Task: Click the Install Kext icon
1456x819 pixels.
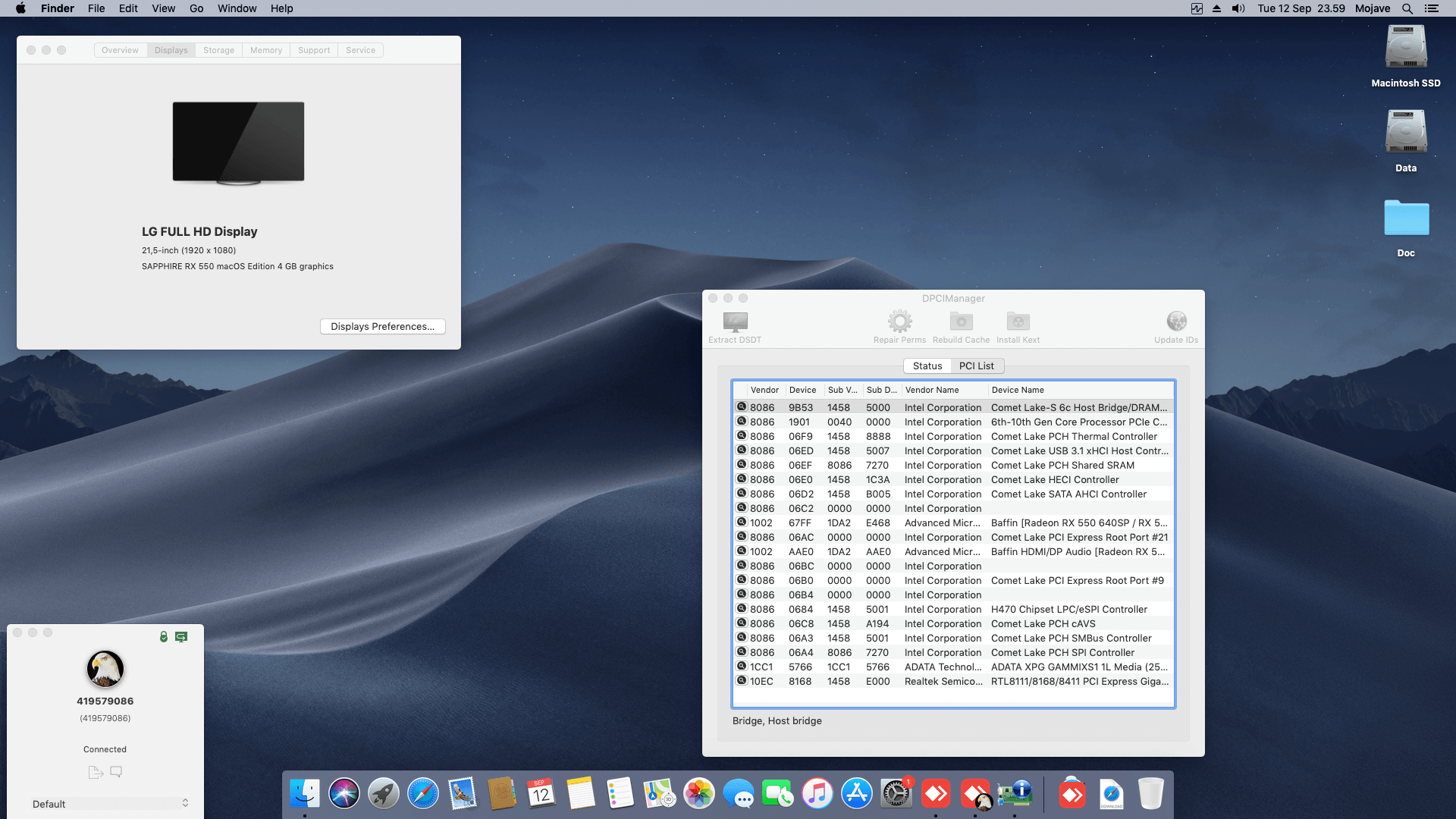Action: coord(1018,322)
